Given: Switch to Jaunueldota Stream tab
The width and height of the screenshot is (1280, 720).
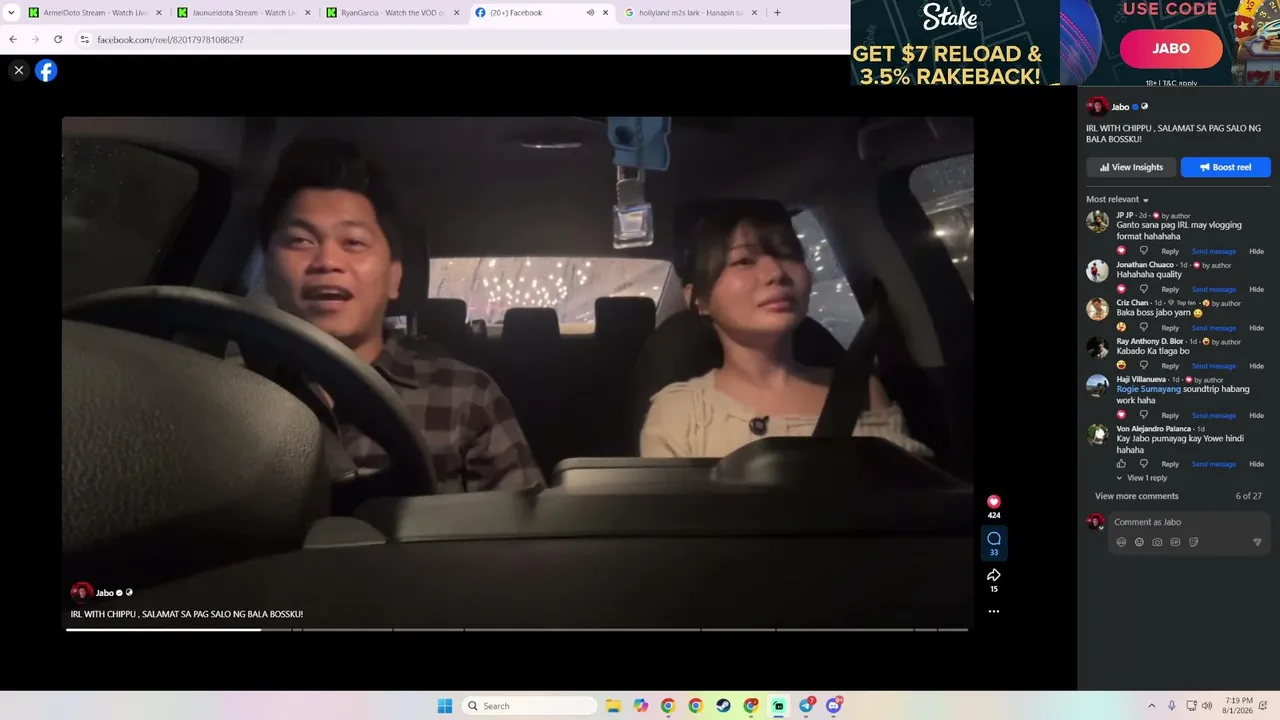Looking at the screenshot, I should click(244, 13).
